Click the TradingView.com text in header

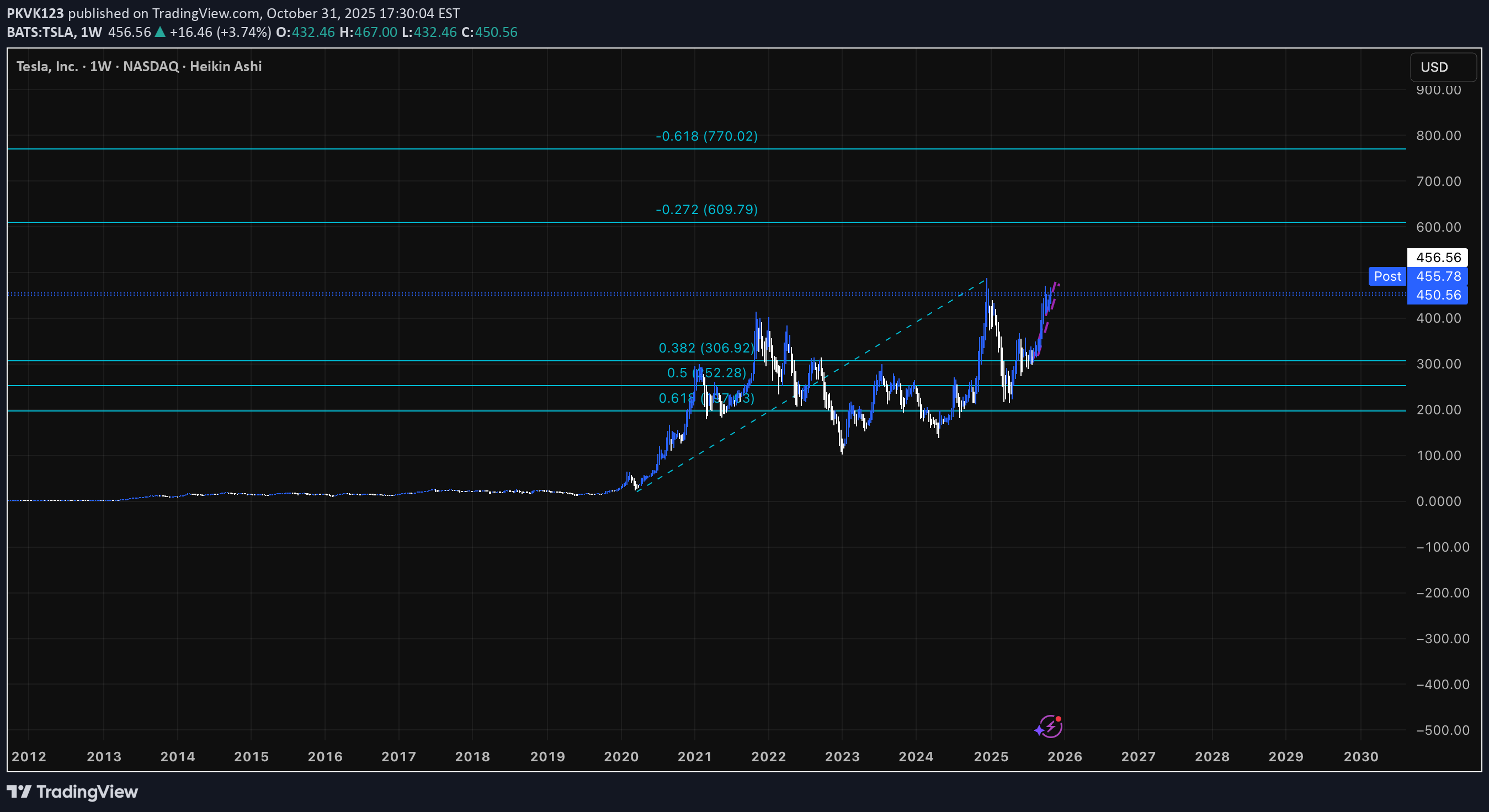pos(205,13)
